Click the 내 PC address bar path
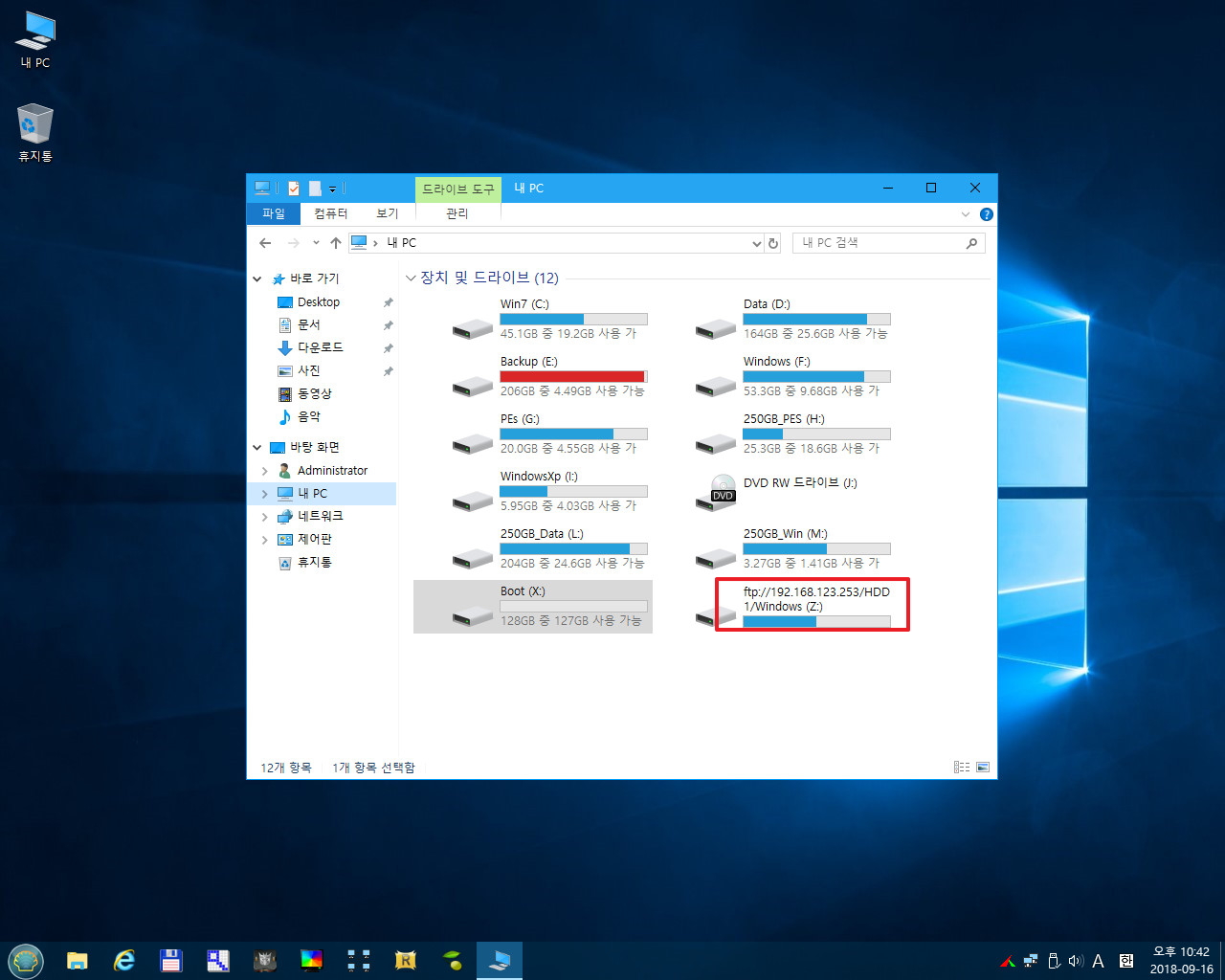Viewport: 1225px width, 980px height. (401, 243)
